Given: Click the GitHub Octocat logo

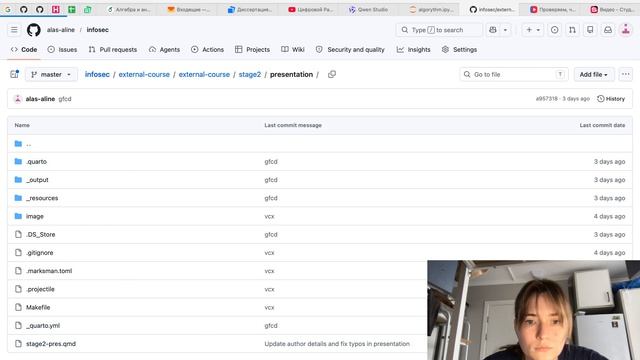Looking at the screenshot, I should click(33, 30).
